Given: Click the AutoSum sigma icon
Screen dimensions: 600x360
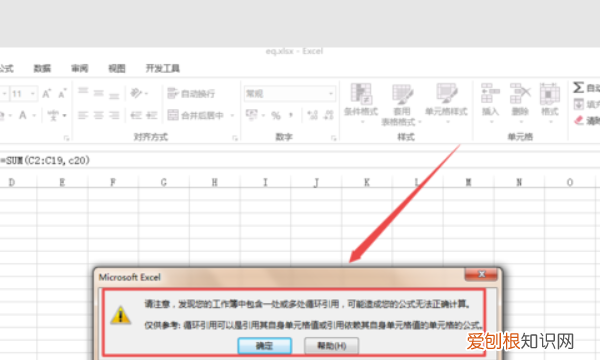Looking at the screenshot, I should 578,87.
